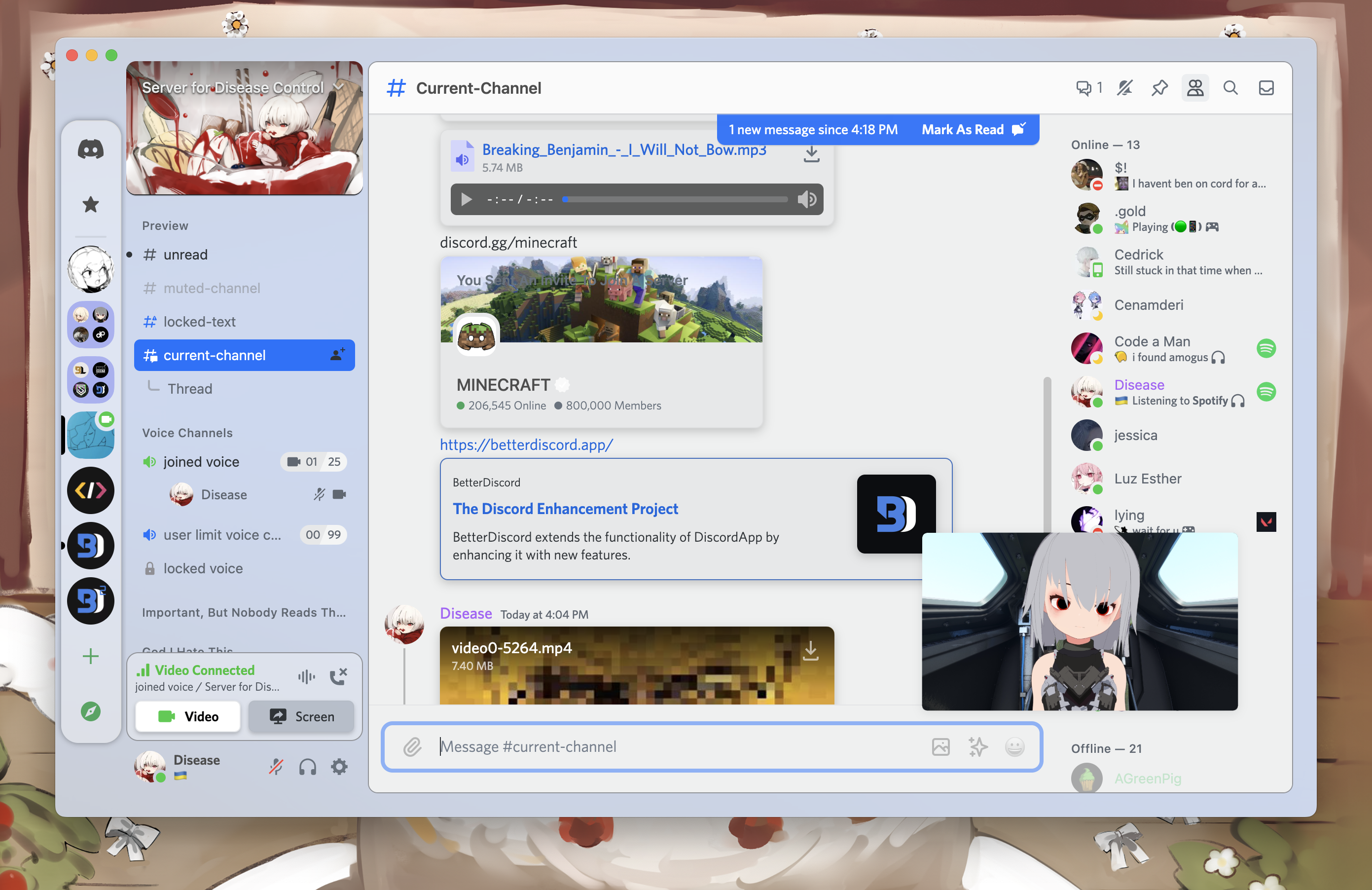Open locked-text channel
This screenshot has height=890, width=1372.
coord(244,321)
